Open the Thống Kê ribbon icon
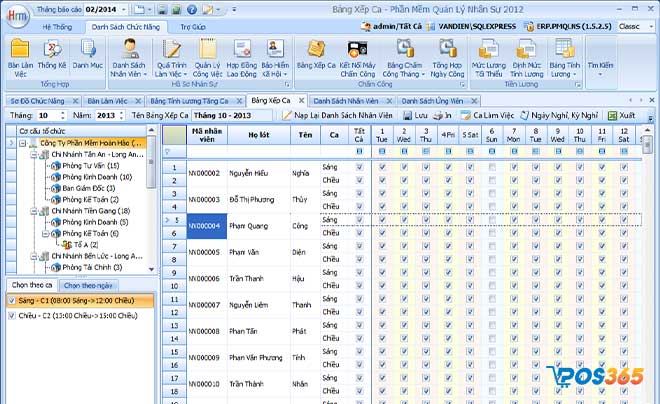 52,55
